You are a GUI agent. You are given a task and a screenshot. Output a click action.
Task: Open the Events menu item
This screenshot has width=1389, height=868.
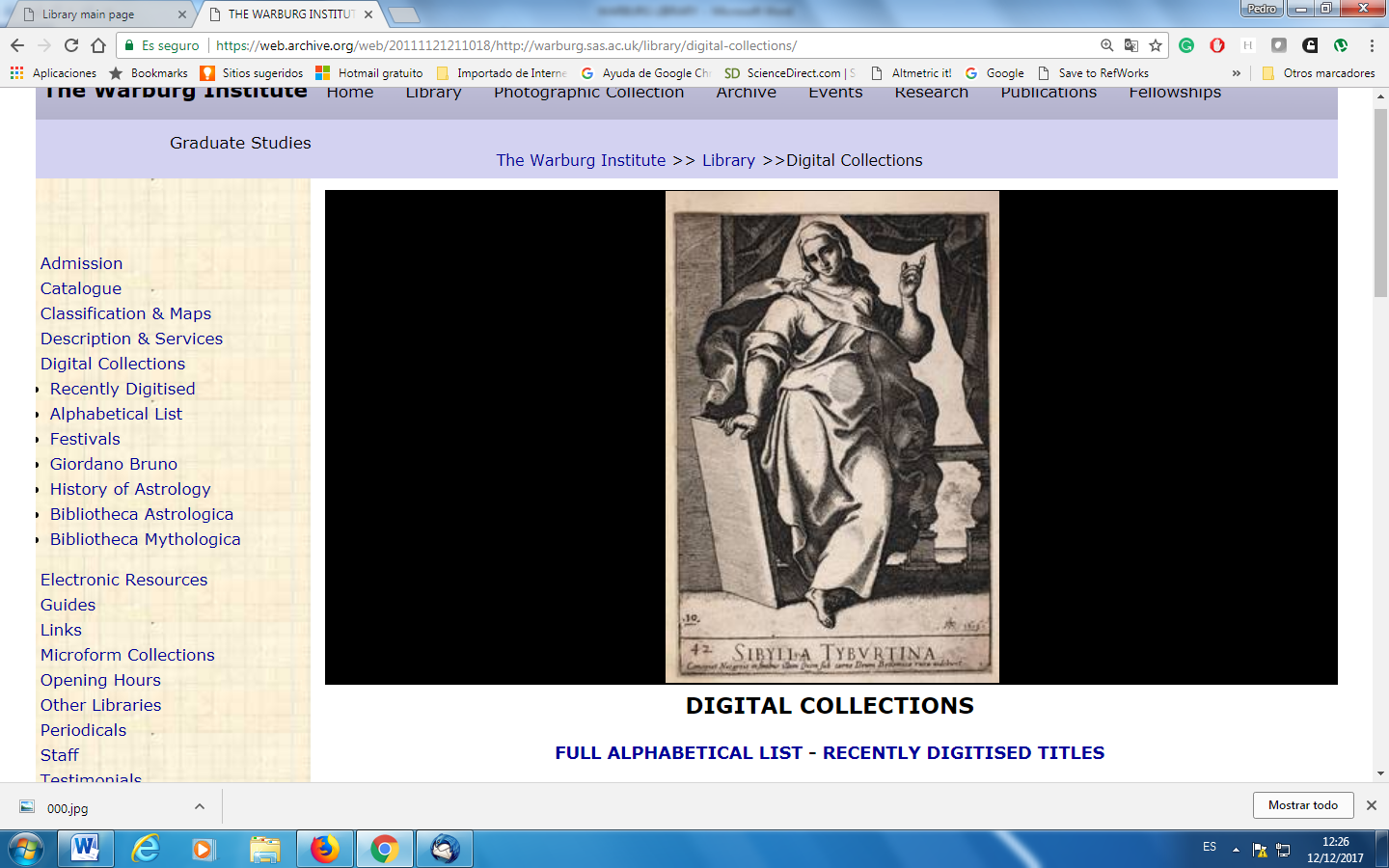point(835,93)
